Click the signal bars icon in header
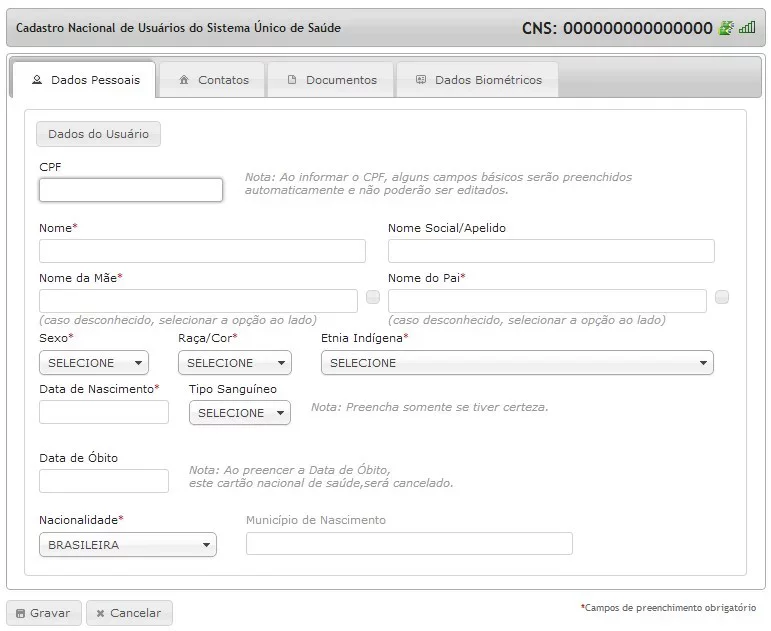 tap(747, 28)
